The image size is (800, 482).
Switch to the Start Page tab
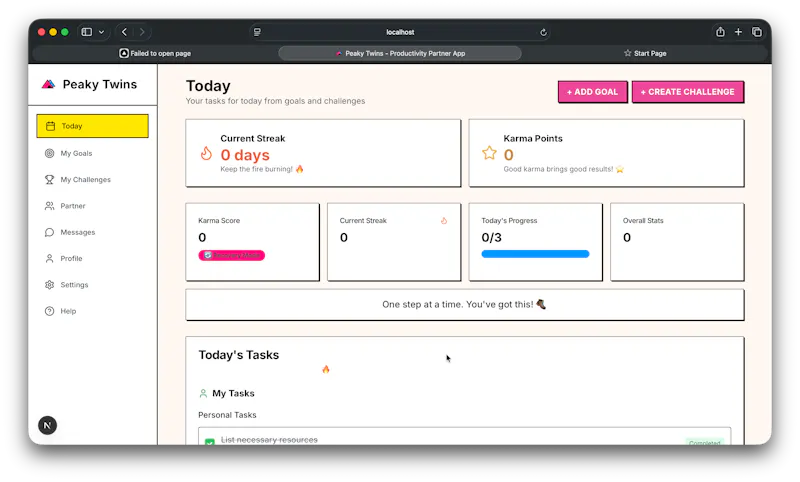coord(645,53)
